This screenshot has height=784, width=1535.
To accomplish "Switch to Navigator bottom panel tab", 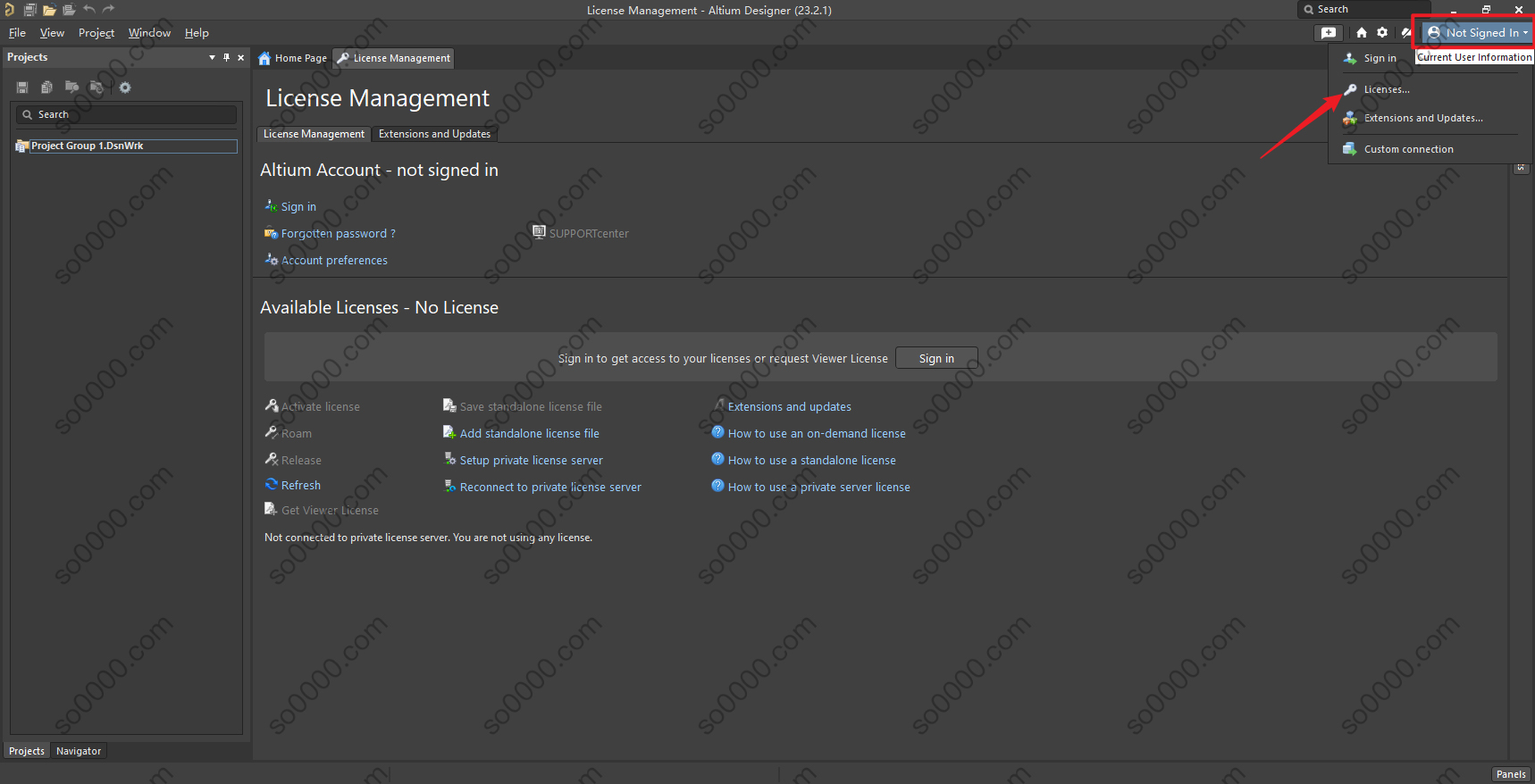I will tap(79, 751).
